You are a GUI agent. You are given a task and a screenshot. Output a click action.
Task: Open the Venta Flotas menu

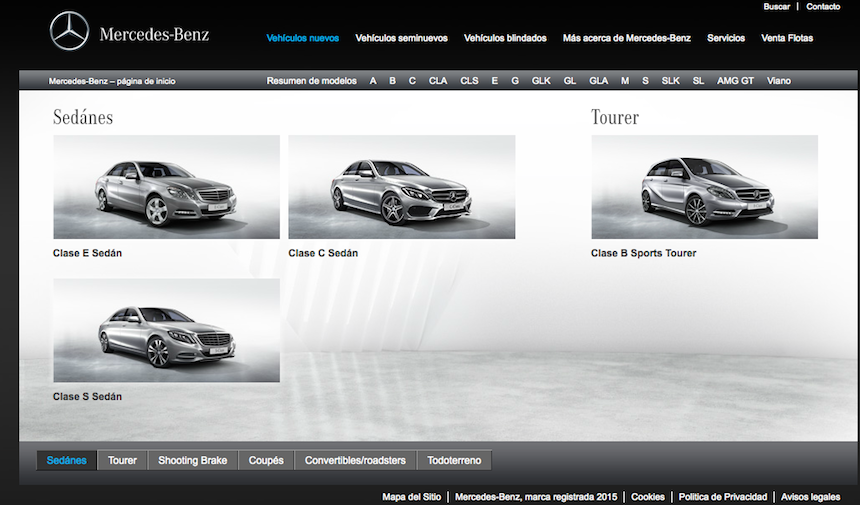[787, 38]
